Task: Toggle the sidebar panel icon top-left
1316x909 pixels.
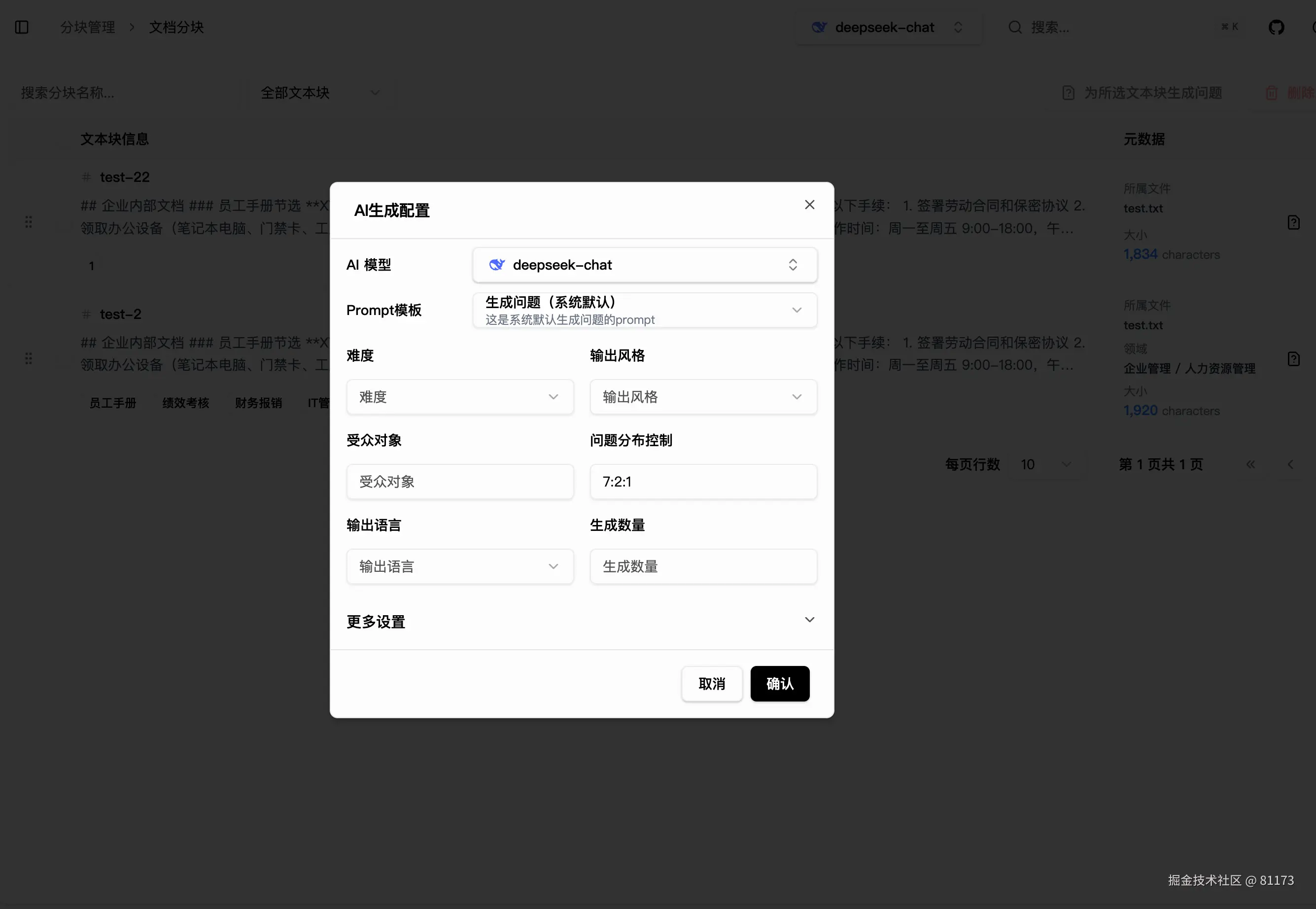Action: point(22,27)
